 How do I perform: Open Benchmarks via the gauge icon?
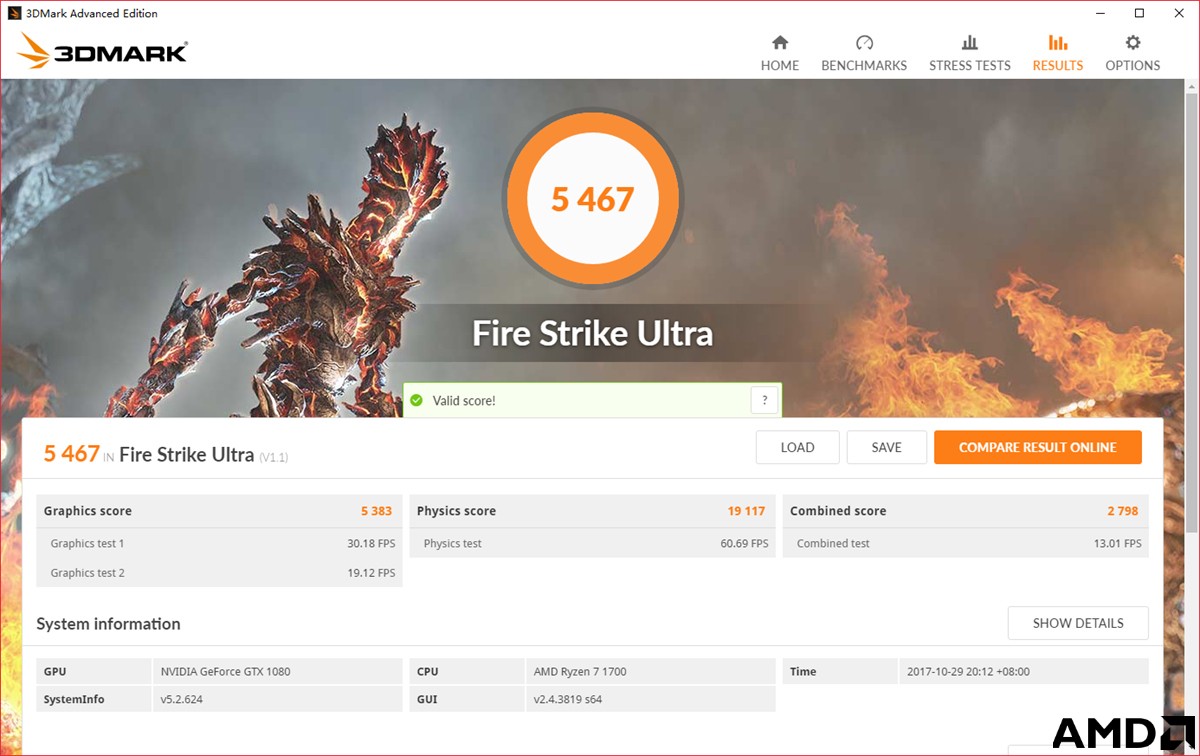(864, 43)
